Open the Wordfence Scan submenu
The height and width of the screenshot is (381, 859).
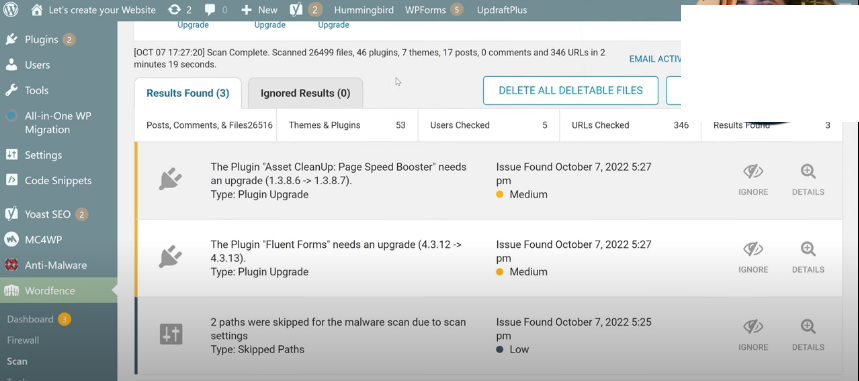17,361
